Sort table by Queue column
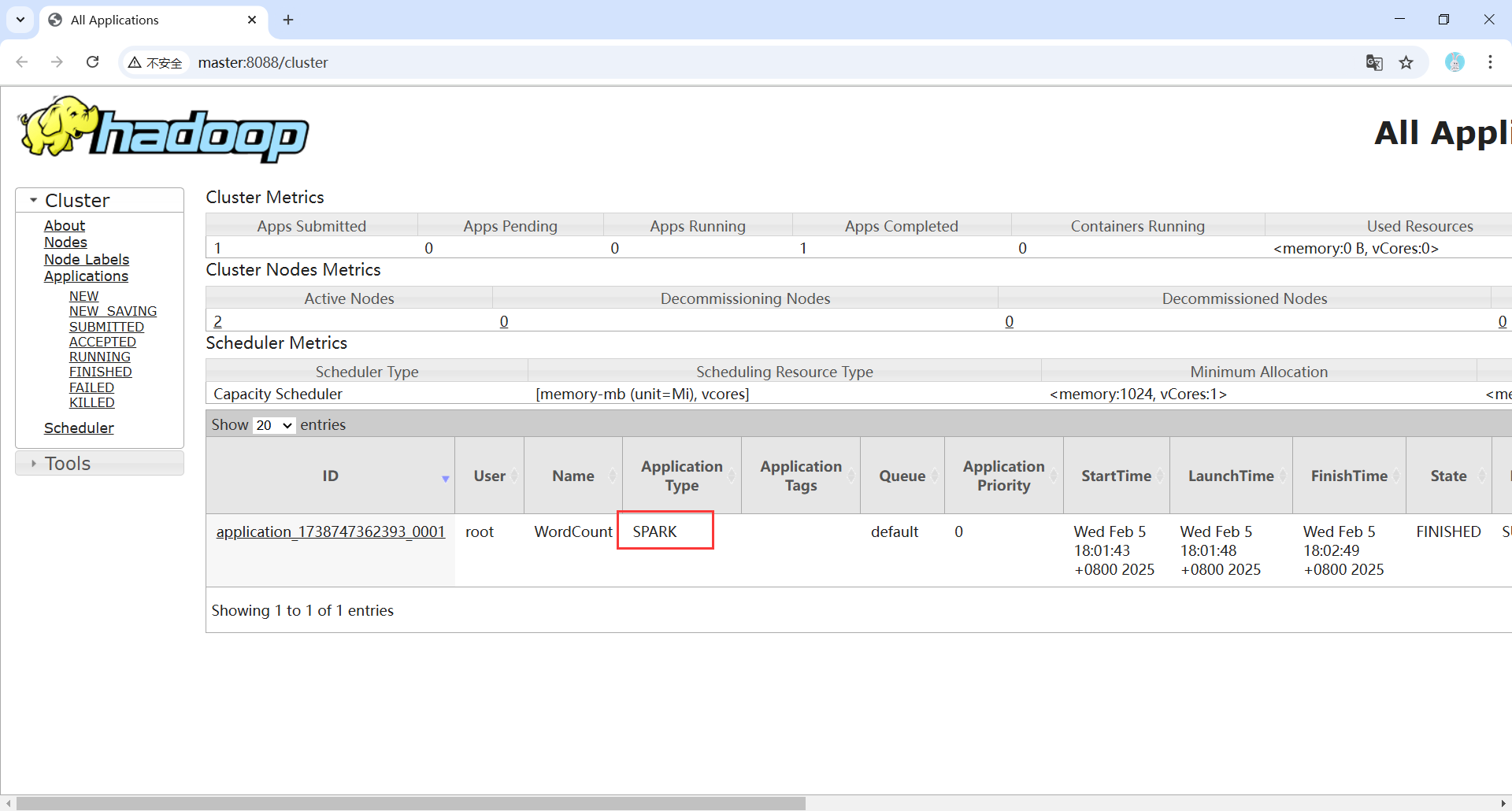This screenshot has height=811, width=1512. (x=902, y=476)
